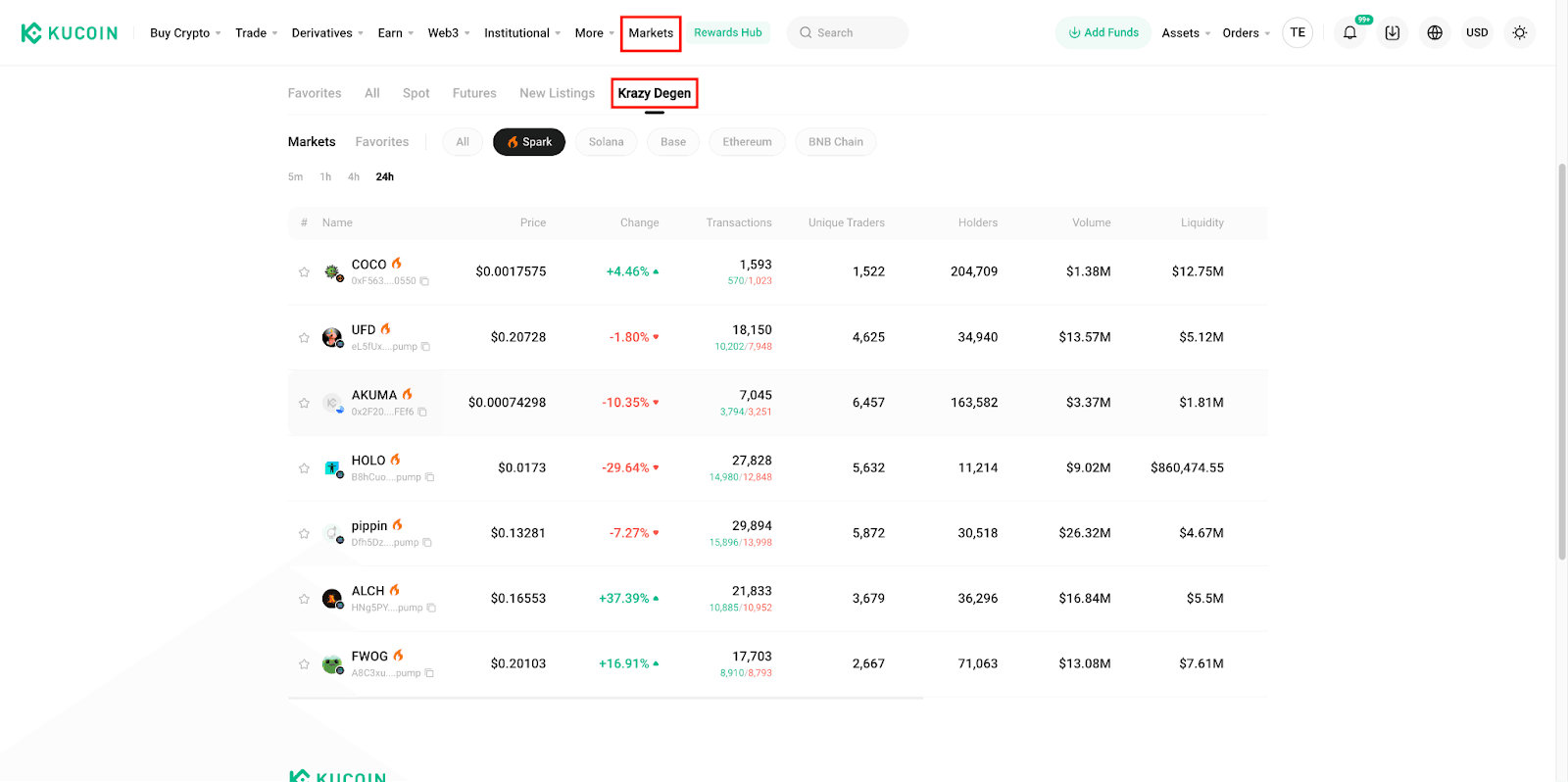Favorite COCO with its star
Screen dimensions: 1568x782
click(304, 272)
